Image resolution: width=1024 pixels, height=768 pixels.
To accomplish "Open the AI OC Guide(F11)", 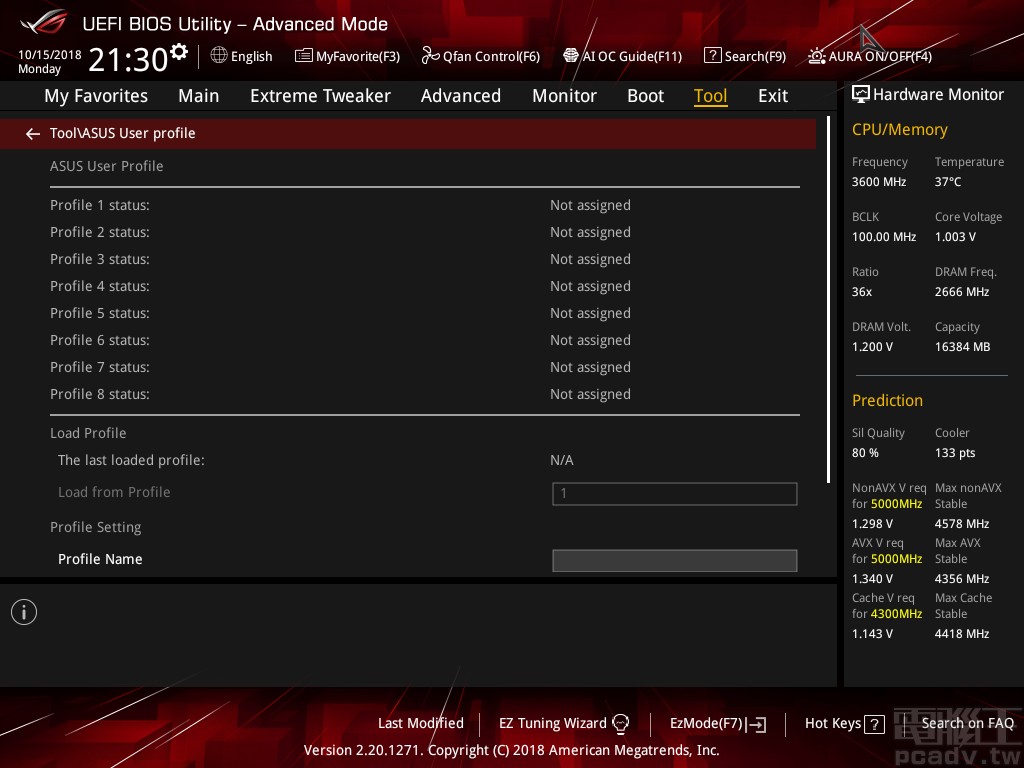I will [x=622, y=56].
